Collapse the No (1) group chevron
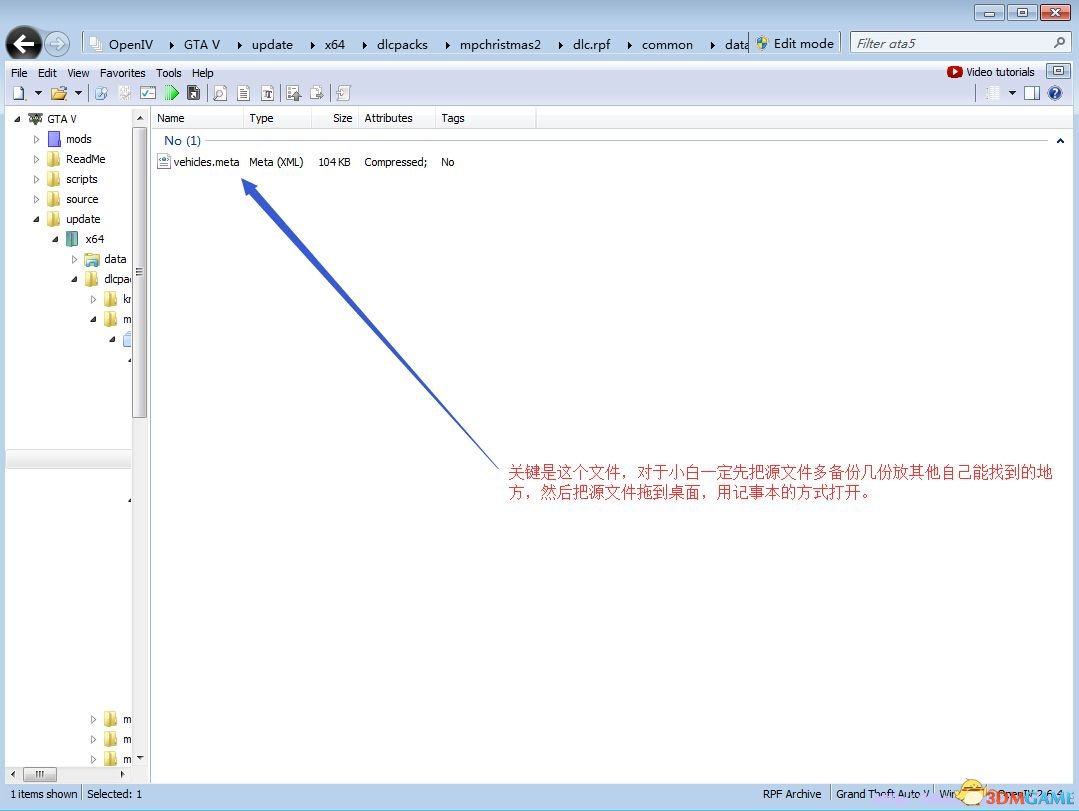 coord(1060,141)
